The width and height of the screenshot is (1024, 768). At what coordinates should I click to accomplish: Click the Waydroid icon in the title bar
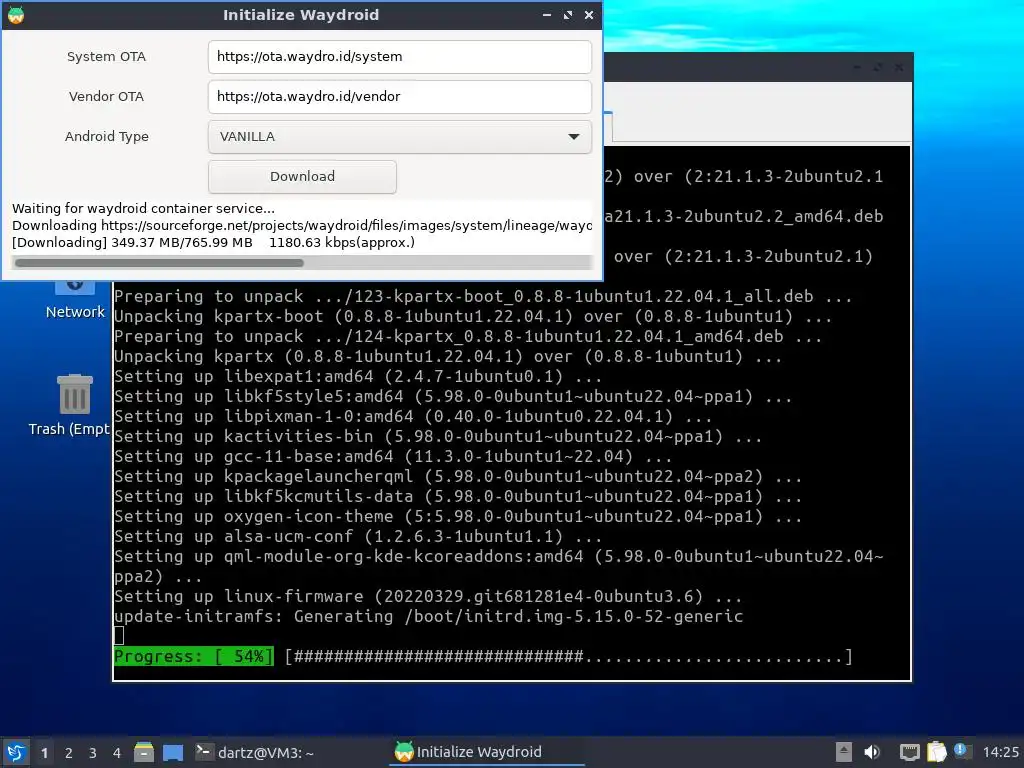(16, 15)
